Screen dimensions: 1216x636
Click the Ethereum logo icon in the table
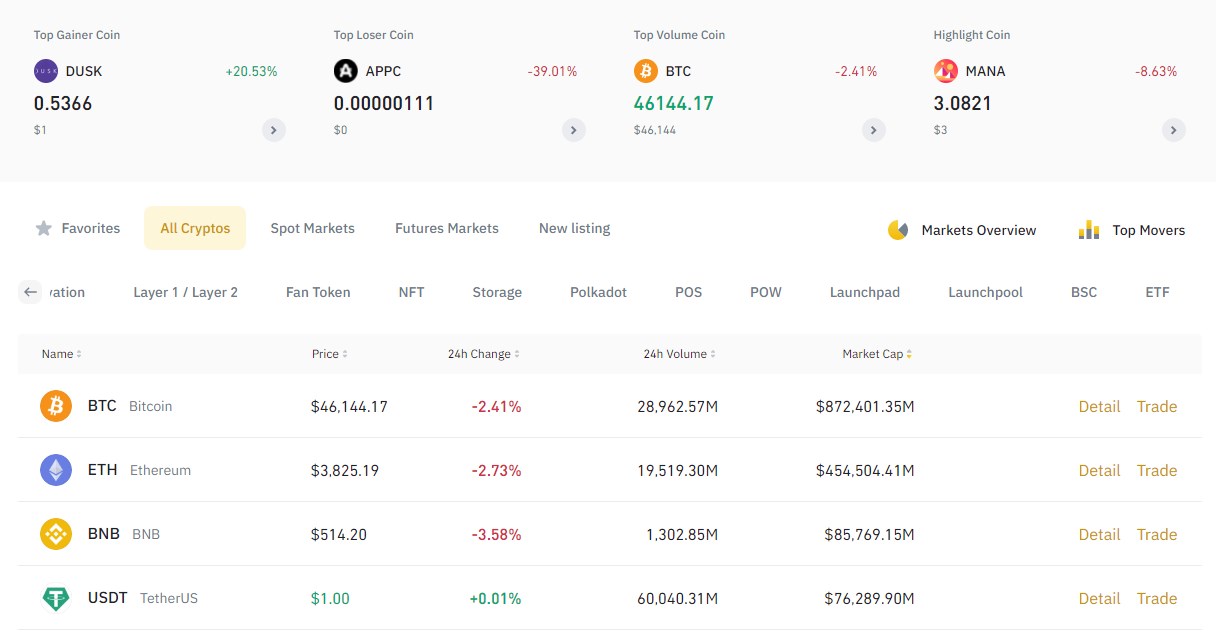pos(56,470)
